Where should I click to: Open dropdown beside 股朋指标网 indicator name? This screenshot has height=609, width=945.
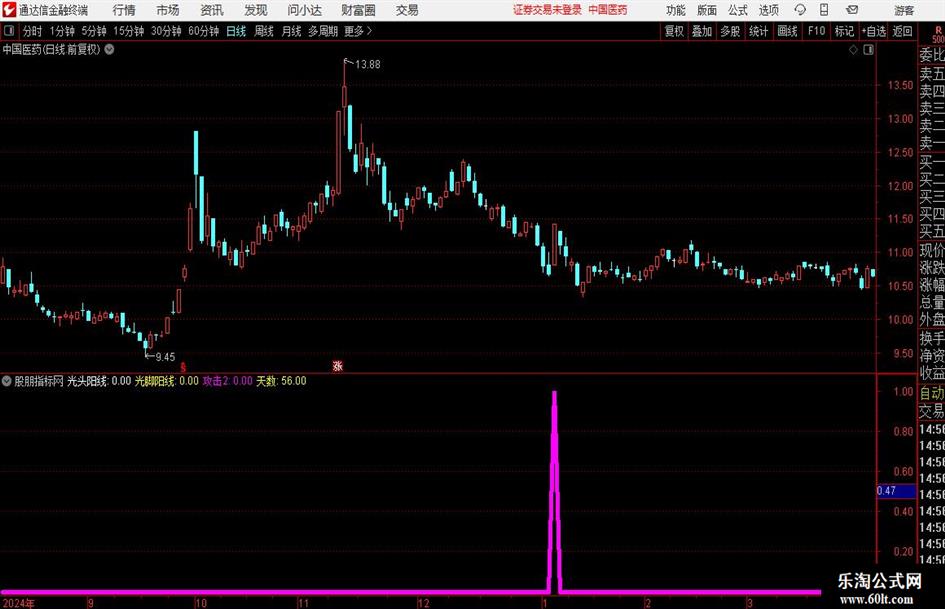pyautogui.click(x=7, y=381)
